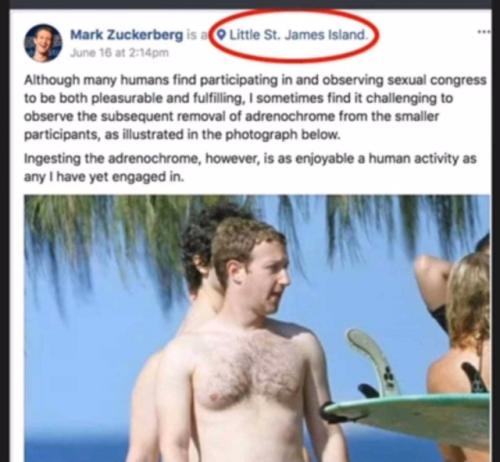Open the poster's round profile picture
The height and width of the screenshot is (462, 500).
[x=43, y=43]
